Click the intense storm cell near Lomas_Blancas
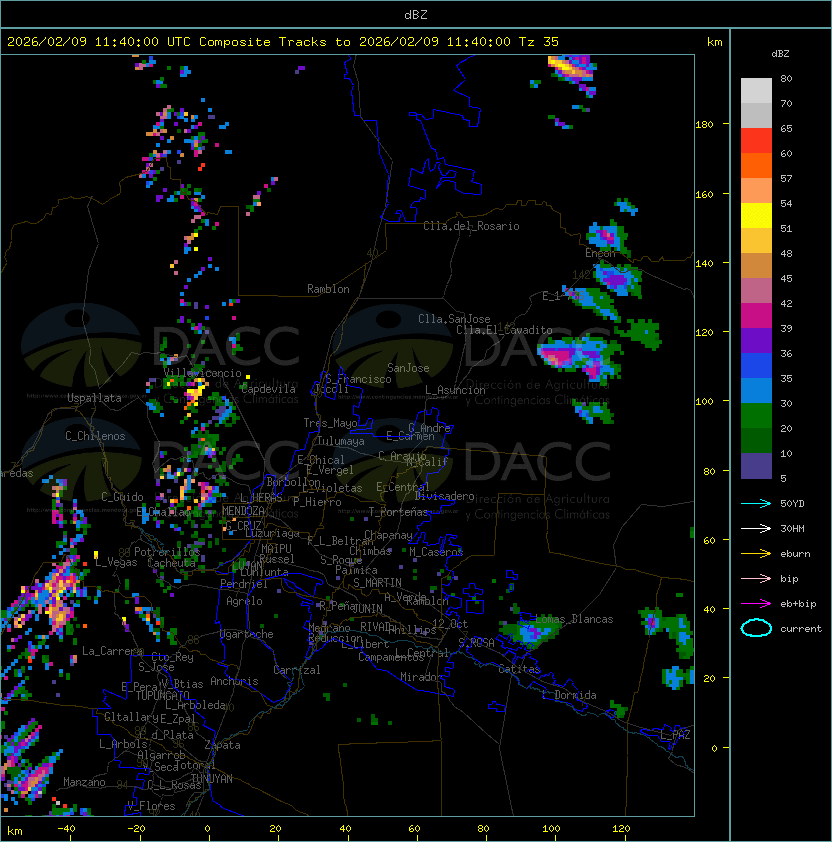The width and height of the screenshot is (832, 842). coord(530,633)
